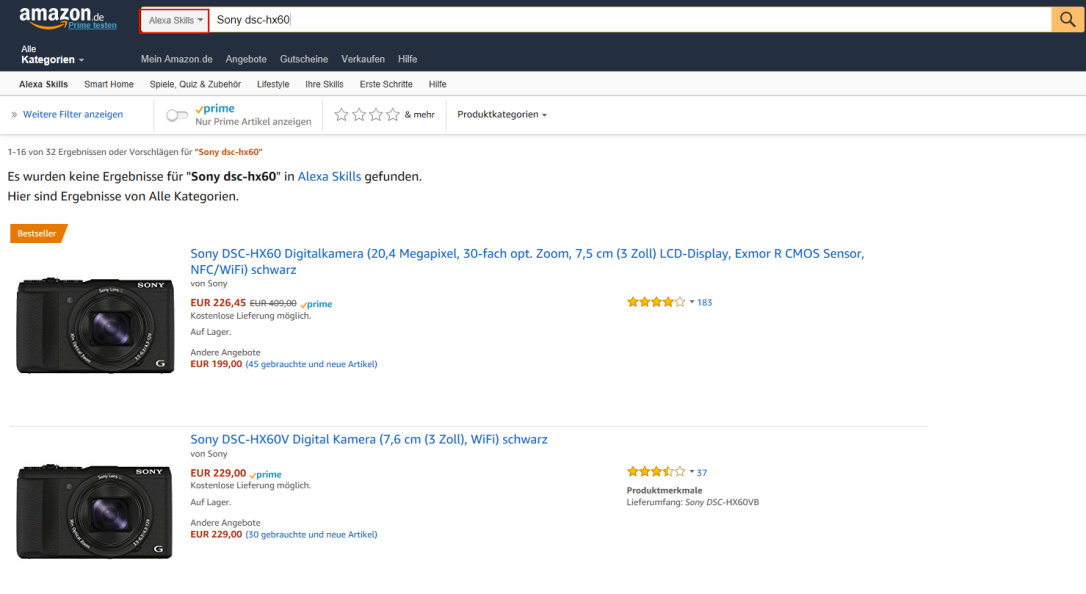
Task: Click the EUR 199,00 other offers price
Action: [216, 364]
